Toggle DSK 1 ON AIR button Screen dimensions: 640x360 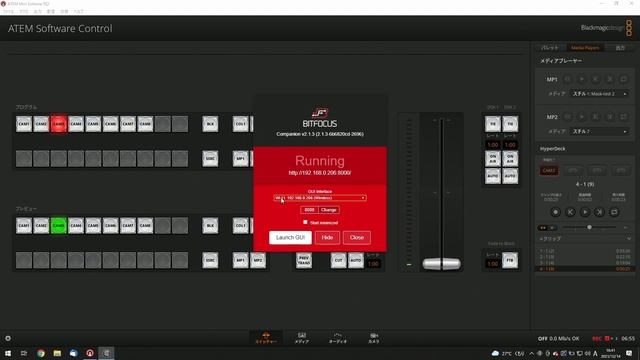493,158
